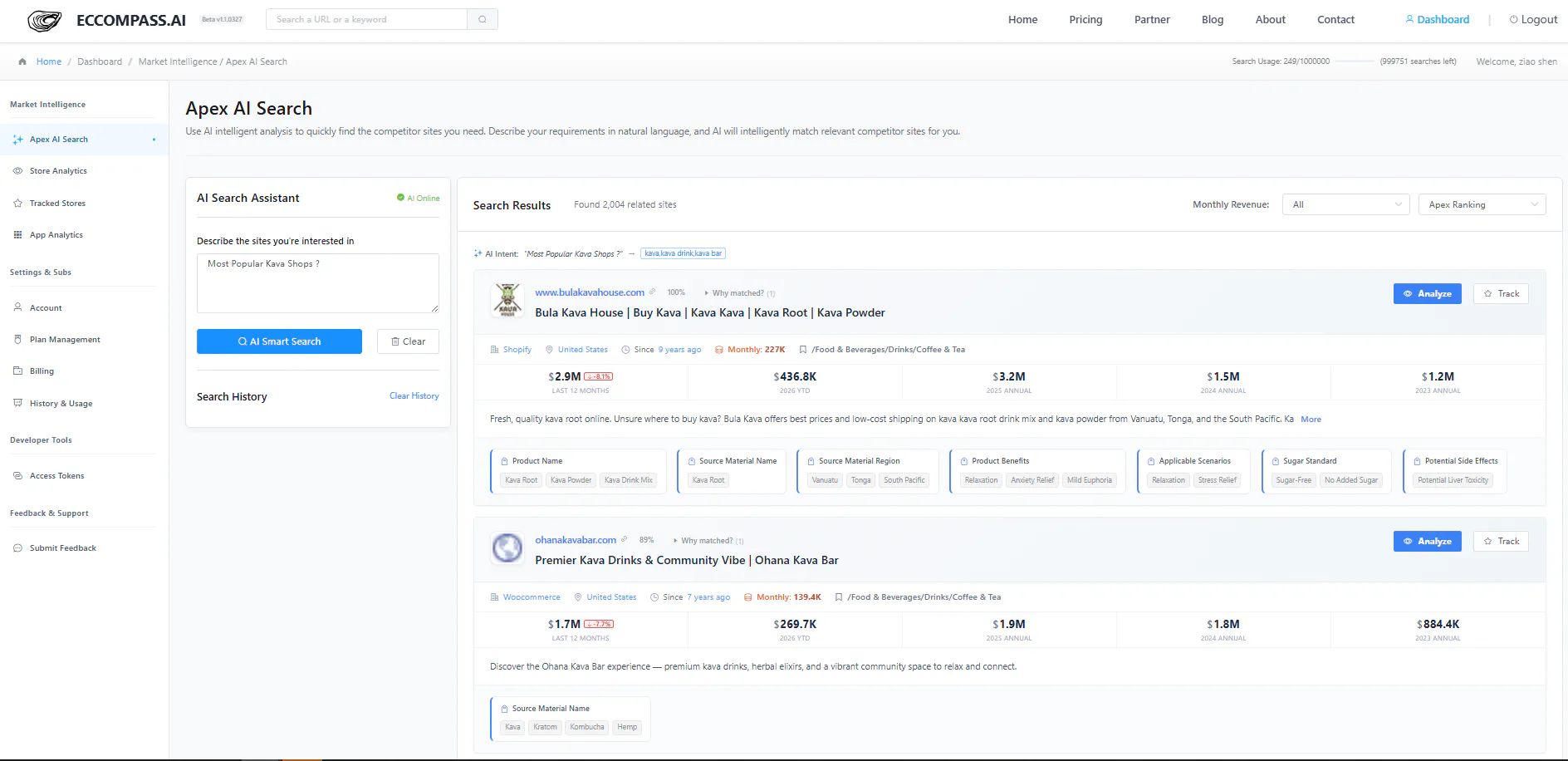Click the Clear History link
This screenshot has height=761, width=1568.
414,396
